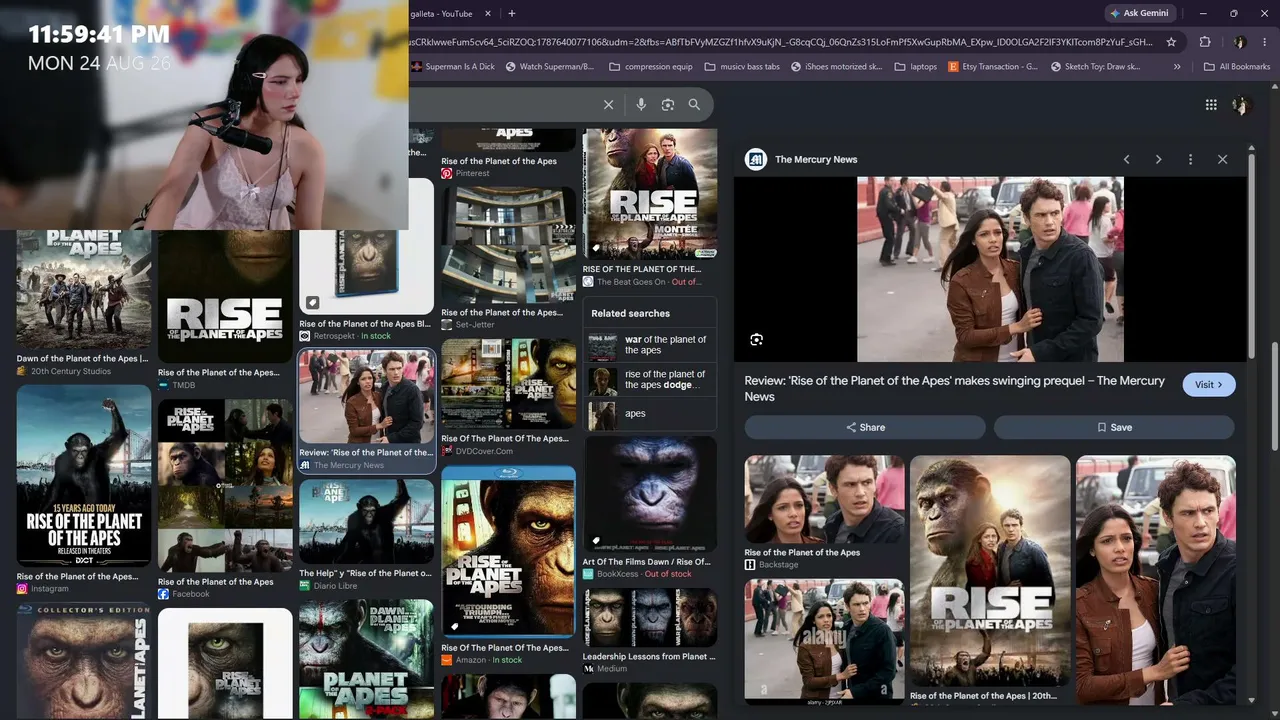The height and width of the screenshot is (720, 1280).
Task: Save the previewed image
Action: click(1114, 427)
